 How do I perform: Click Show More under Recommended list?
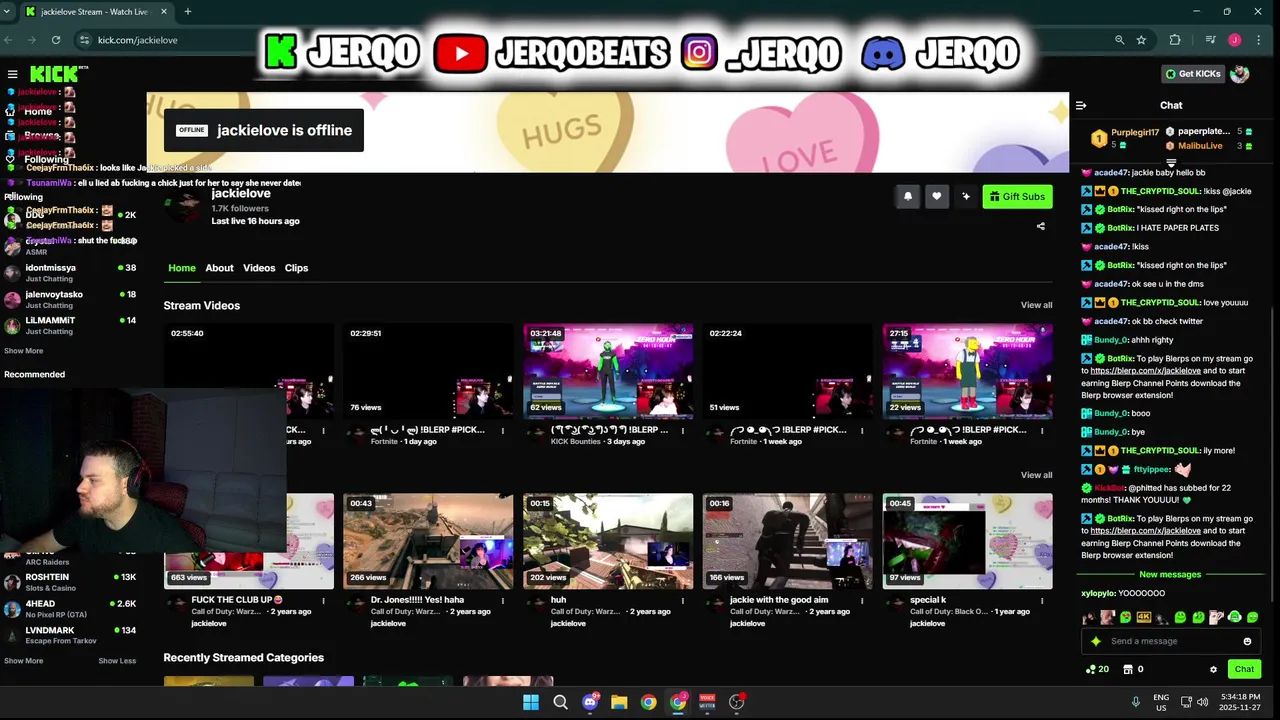23,661
